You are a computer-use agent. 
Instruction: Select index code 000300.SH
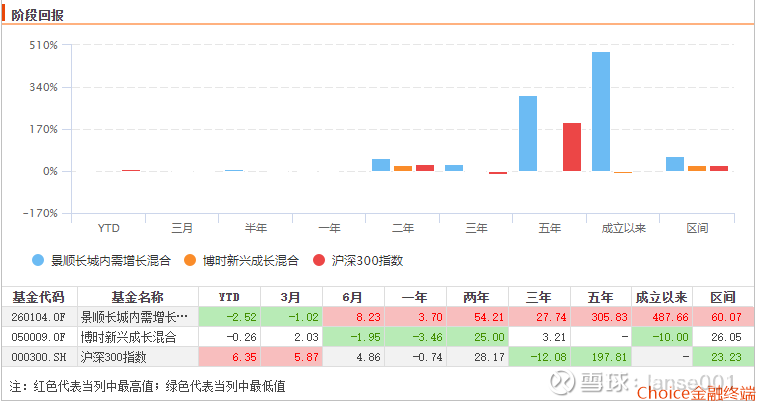pyautogui.click(x=39, y=357)
